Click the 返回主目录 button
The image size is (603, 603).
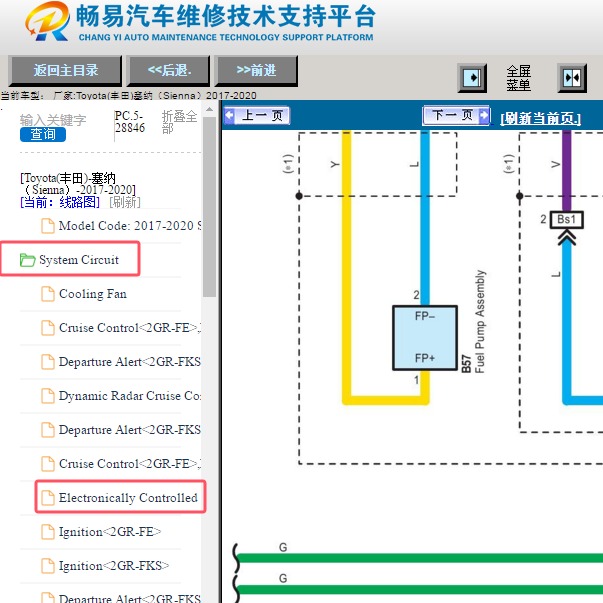65,71
